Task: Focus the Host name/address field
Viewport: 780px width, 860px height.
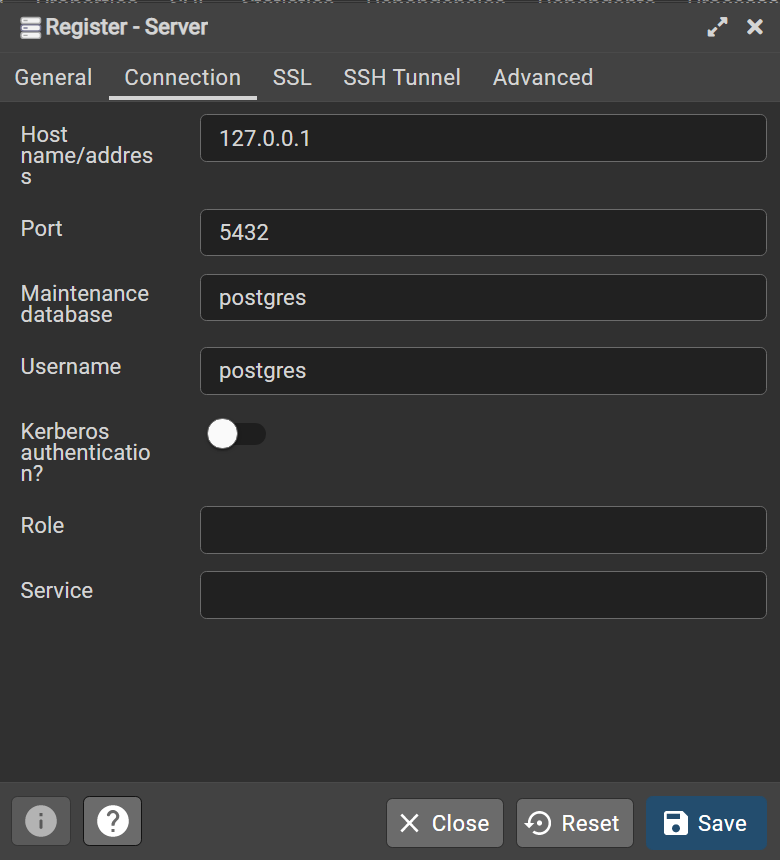Action: coord(483,138)
